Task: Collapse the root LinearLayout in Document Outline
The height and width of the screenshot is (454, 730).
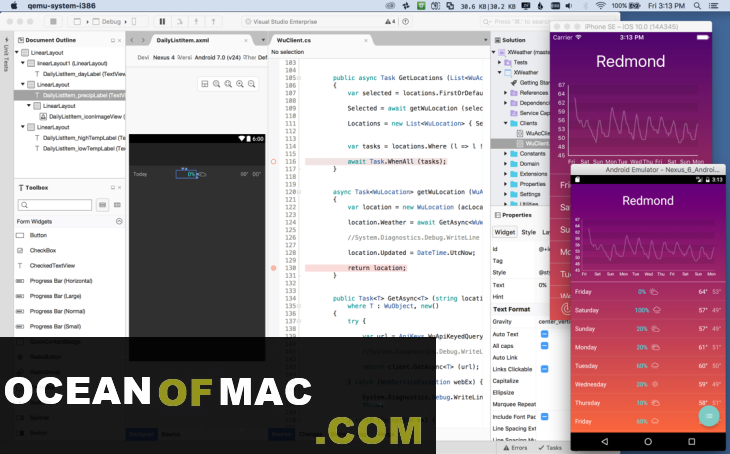Action: 17,53
